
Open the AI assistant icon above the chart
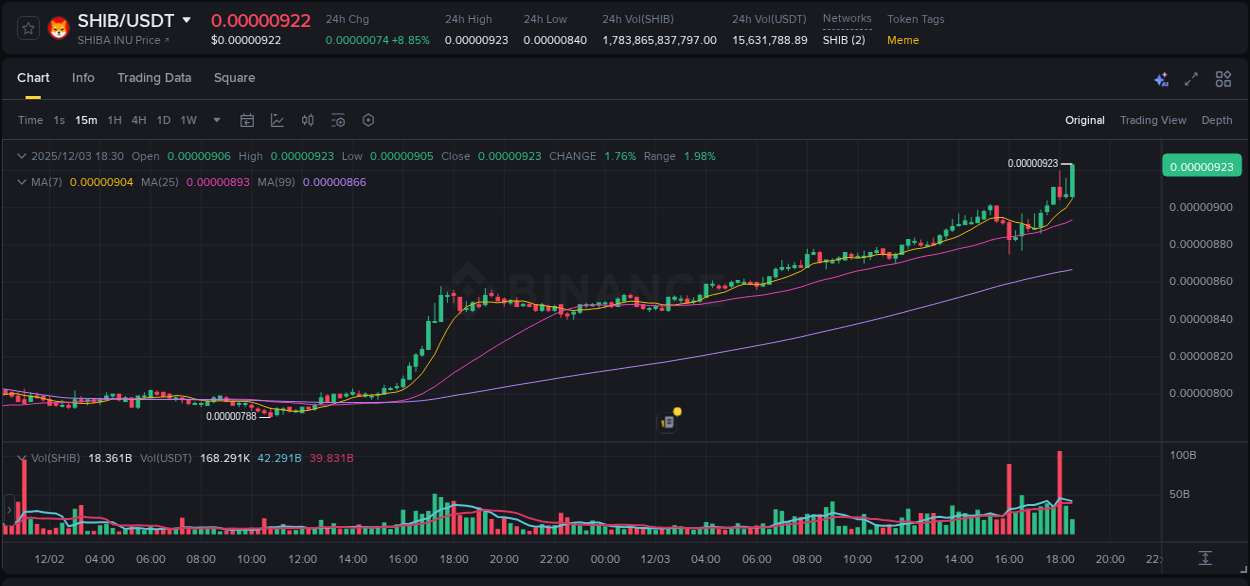tap(1161, 78)
